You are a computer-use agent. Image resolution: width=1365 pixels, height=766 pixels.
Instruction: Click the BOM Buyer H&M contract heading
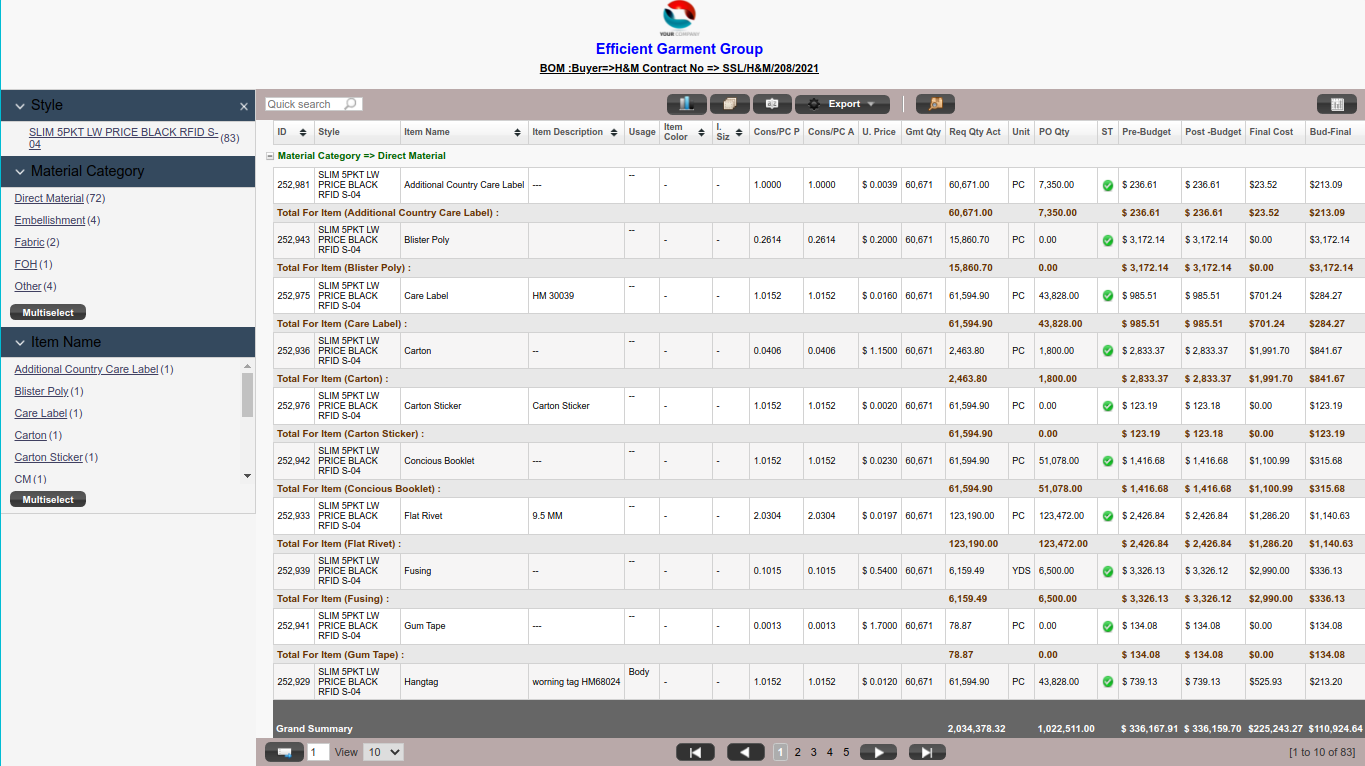tap(679, 69)
